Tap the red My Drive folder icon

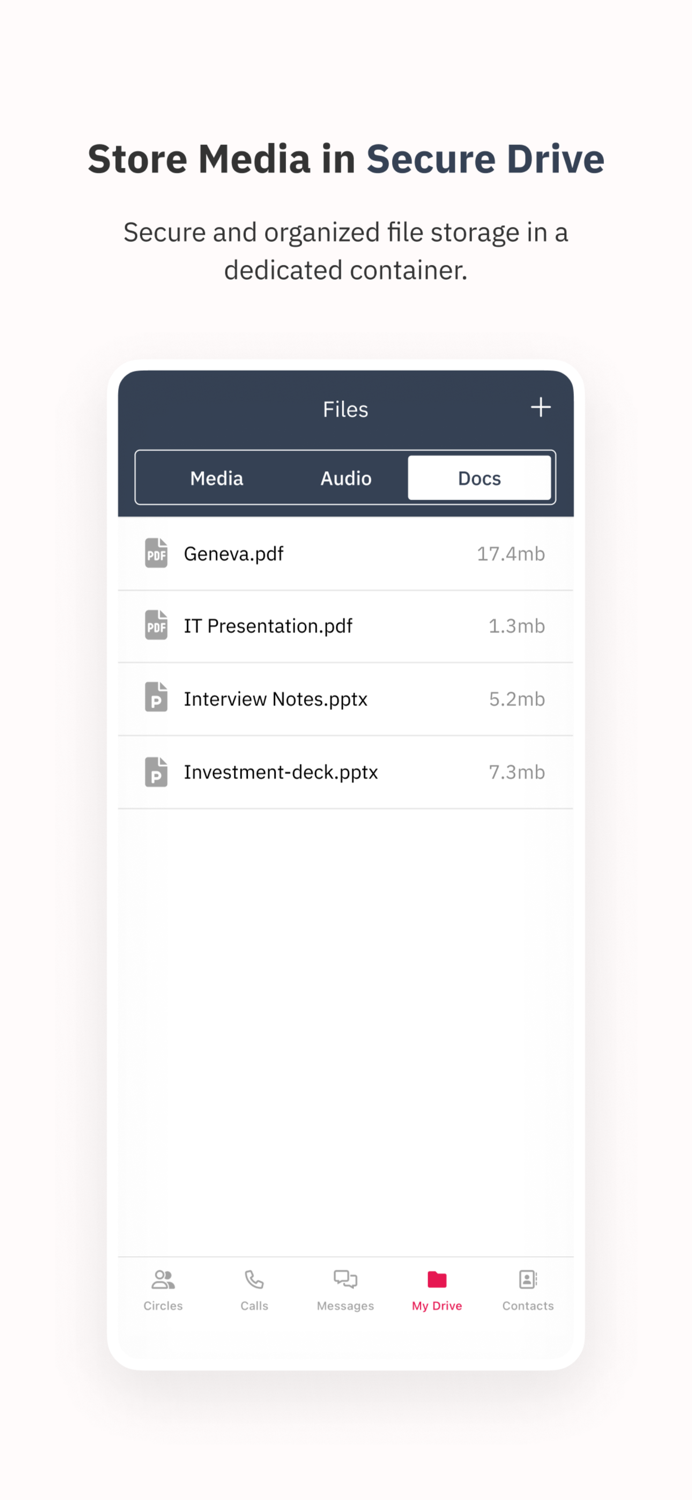pyautogui.click(x=437, y=1280)
